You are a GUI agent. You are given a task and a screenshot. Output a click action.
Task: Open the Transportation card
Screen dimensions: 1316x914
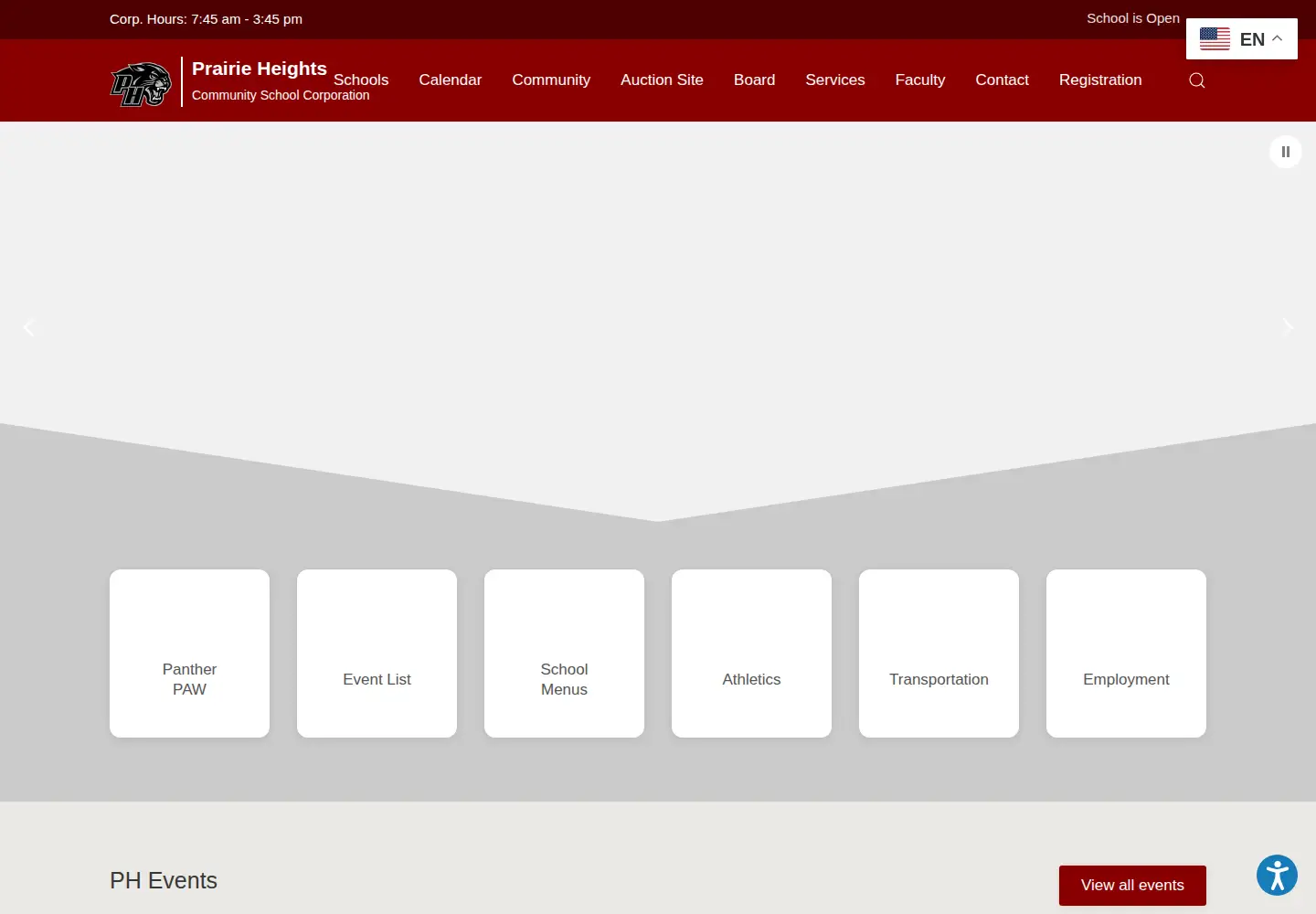(939, 654)
